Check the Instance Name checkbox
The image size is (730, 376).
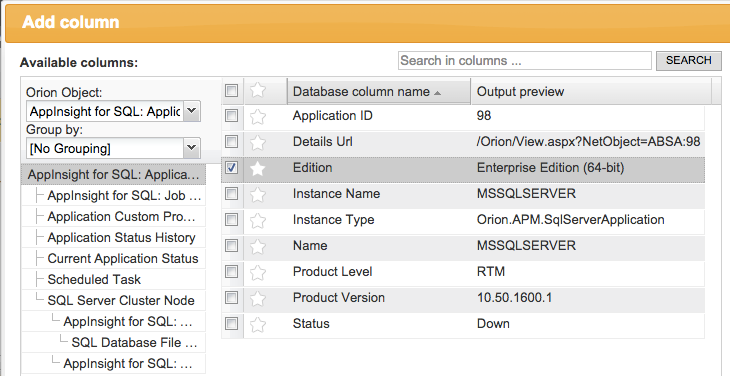coord(231,194)
